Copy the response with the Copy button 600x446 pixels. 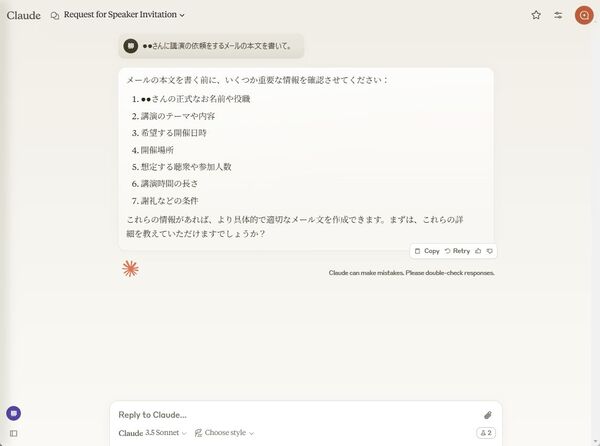pyautogui.click(x=427, y=251)
